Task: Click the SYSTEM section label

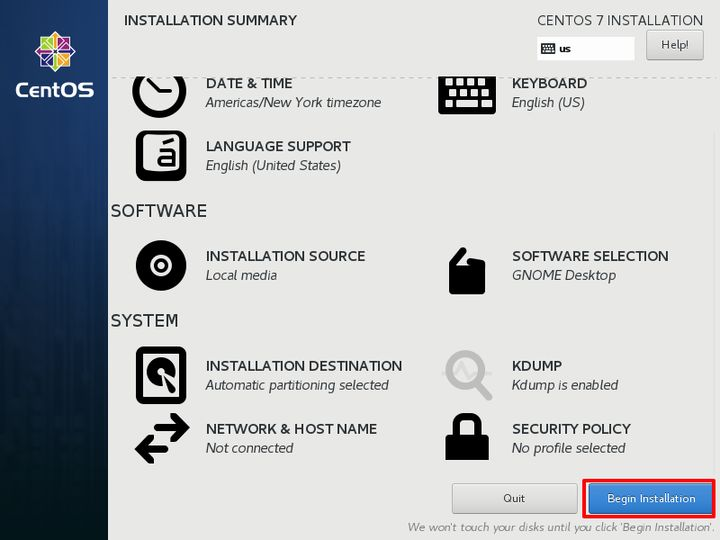Action: pos(144,321)
